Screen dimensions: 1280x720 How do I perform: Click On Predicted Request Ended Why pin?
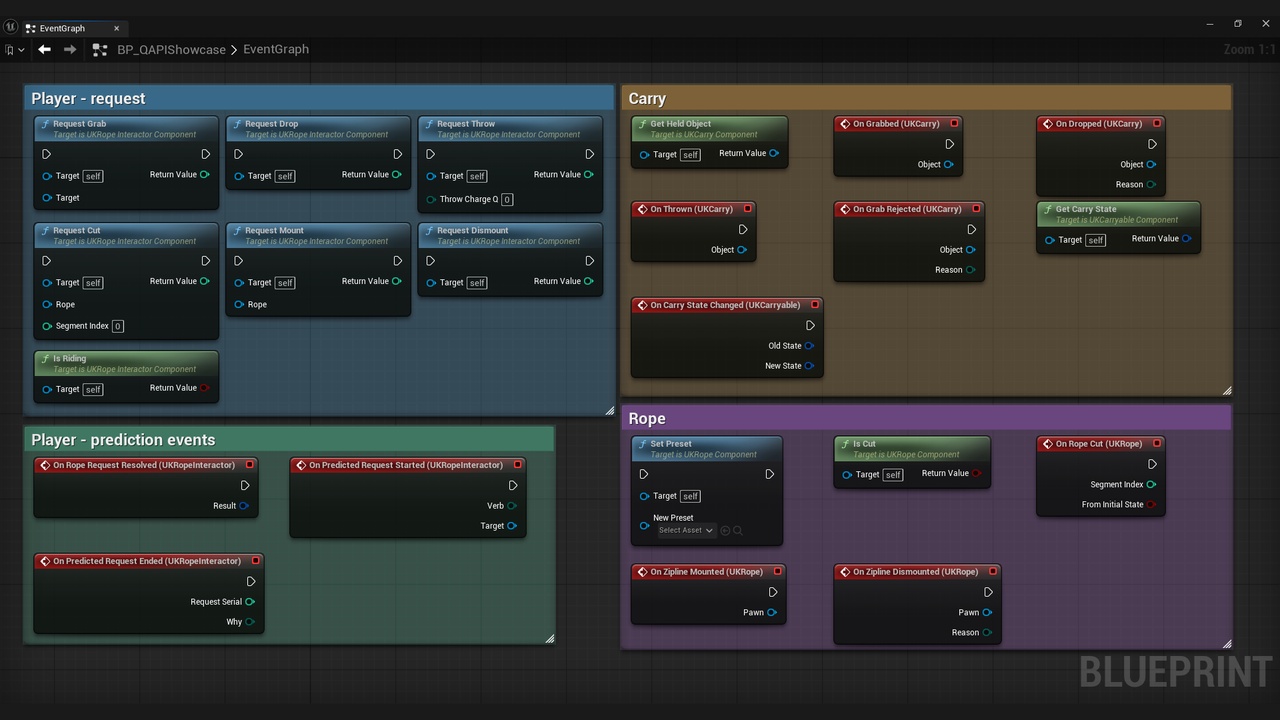[250, 621]
